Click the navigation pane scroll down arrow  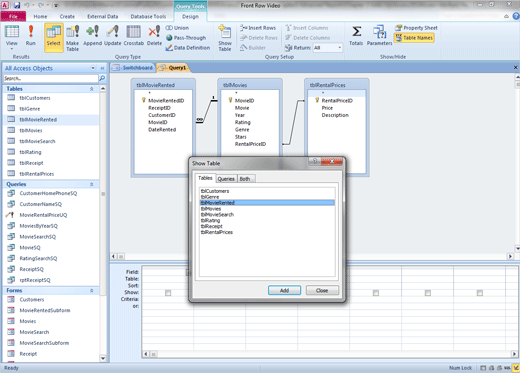[103, 359]
